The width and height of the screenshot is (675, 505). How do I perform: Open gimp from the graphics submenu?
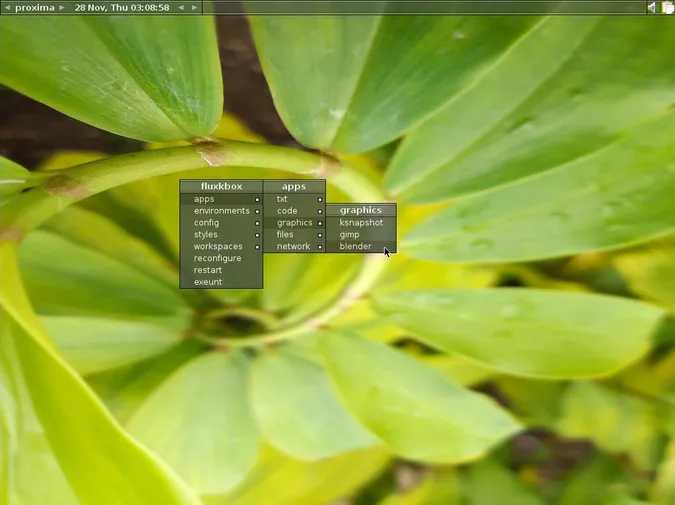point(350,235)
